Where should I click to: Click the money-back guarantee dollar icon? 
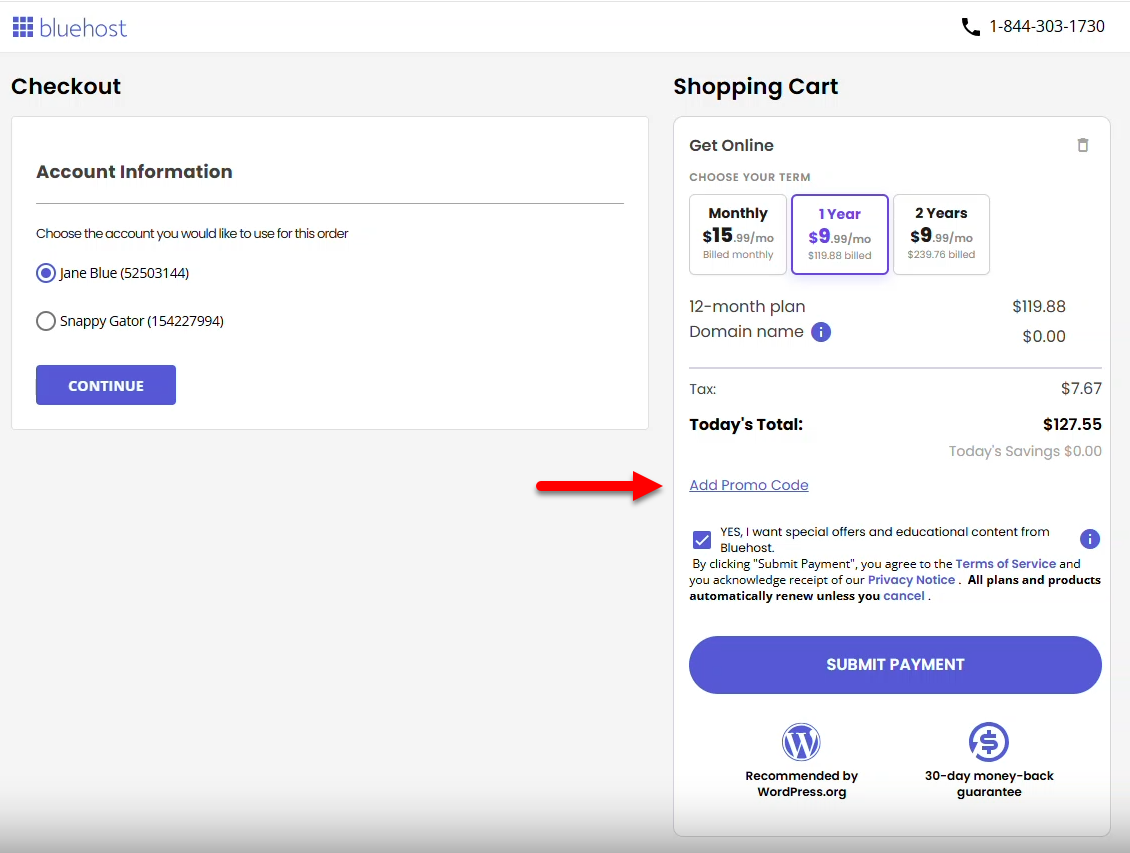click(988, 742)
